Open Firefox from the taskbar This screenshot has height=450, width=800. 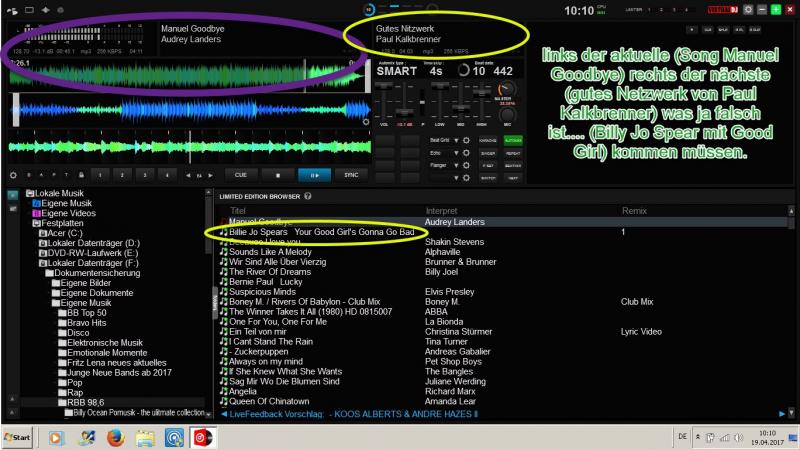point(115,438)
